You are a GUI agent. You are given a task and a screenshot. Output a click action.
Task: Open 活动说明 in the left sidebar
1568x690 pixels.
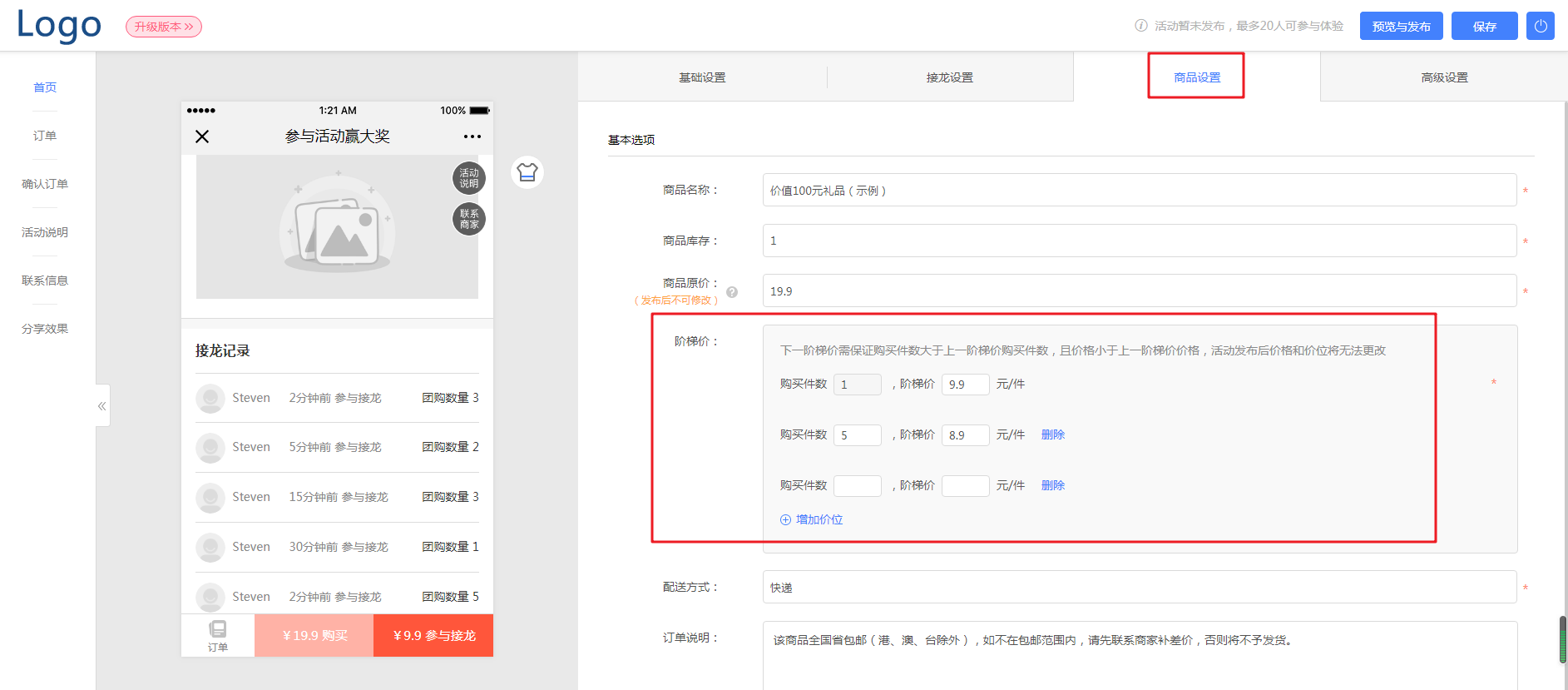pyautogui.click(x=45, y=232)
